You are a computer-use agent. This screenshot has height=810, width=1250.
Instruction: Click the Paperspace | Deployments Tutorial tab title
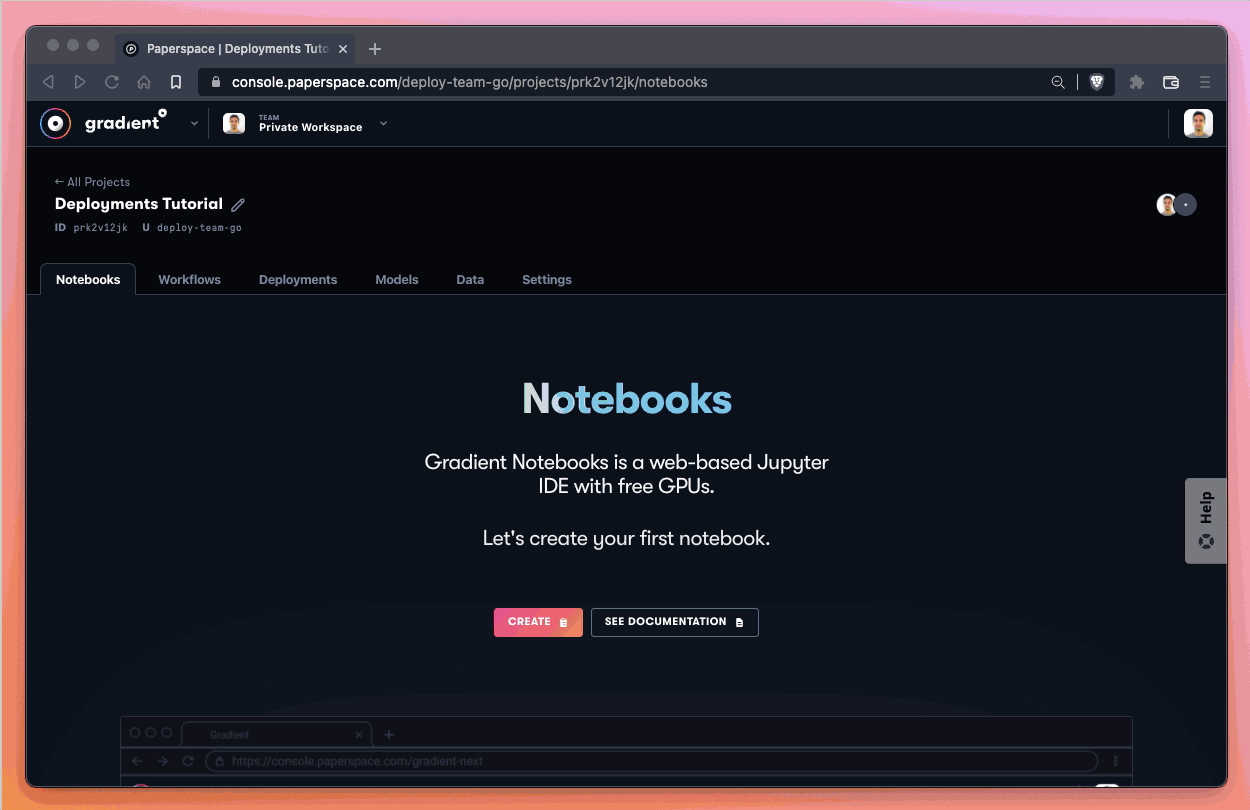(238, 49)
